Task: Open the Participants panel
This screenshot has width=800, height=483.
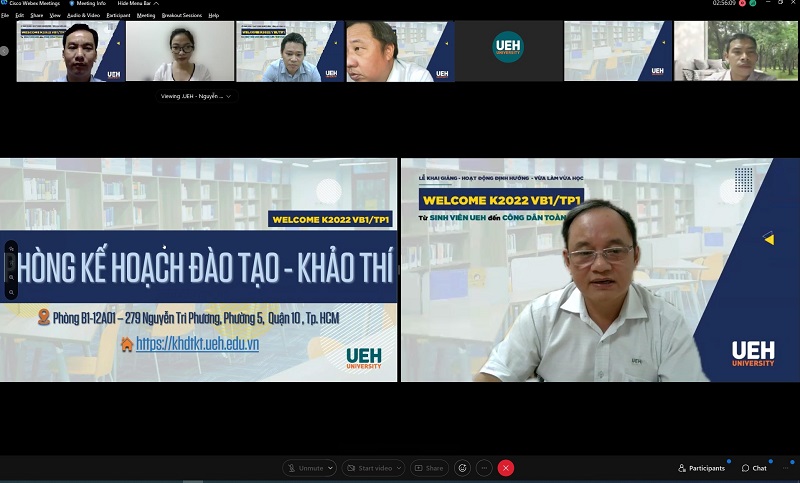Action: [702, 468]
